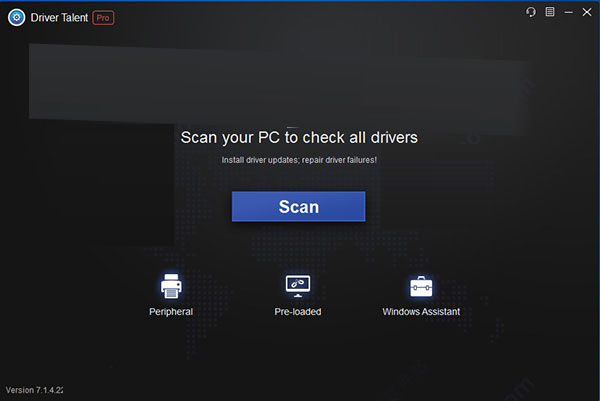Screen dimensions: 600x401
Task: Click the Peripheral label
Action: pyautogui.click(x=171, y=312)
